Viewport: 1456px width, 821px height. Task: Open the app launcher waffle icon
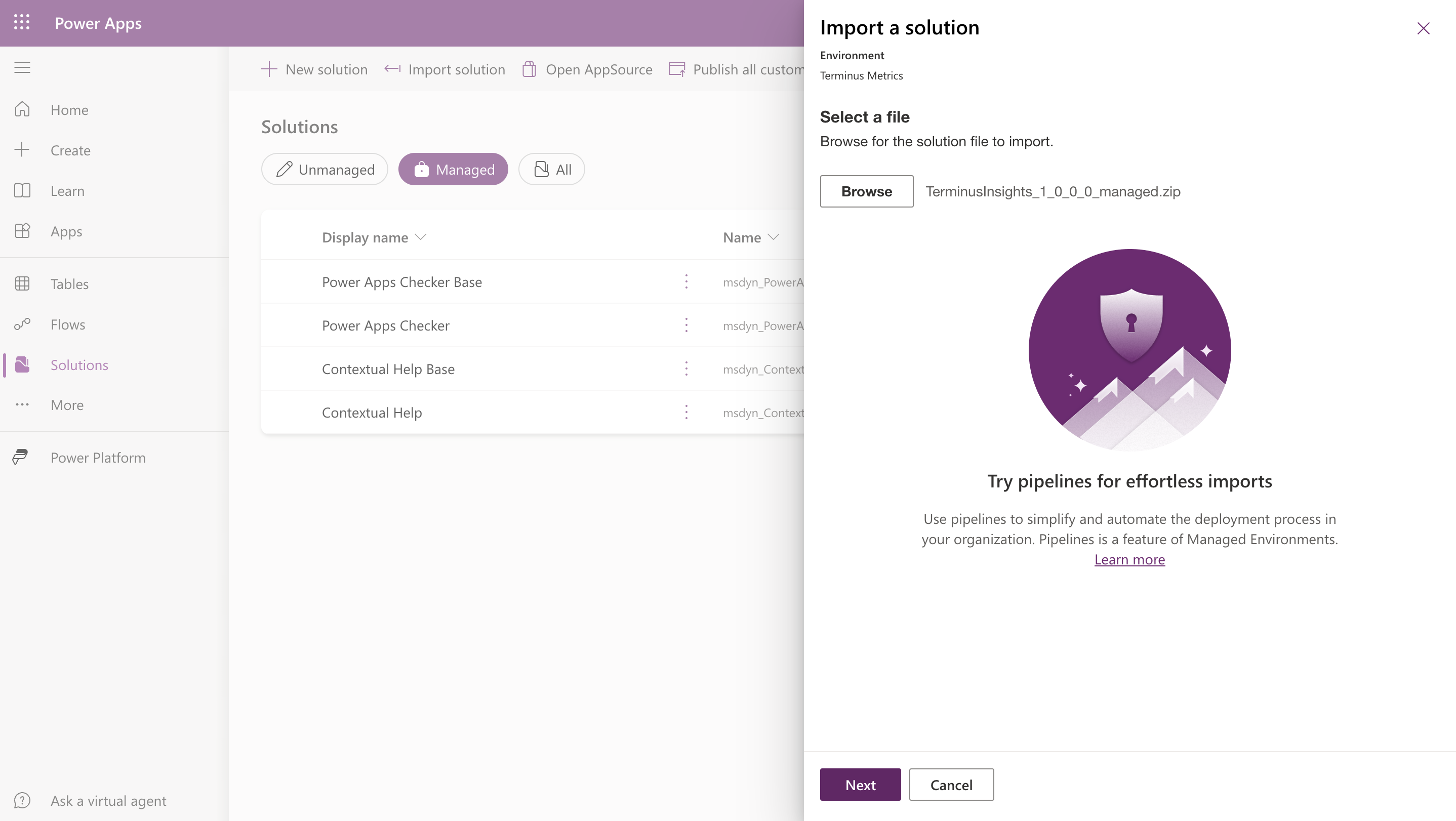(21, 23)
